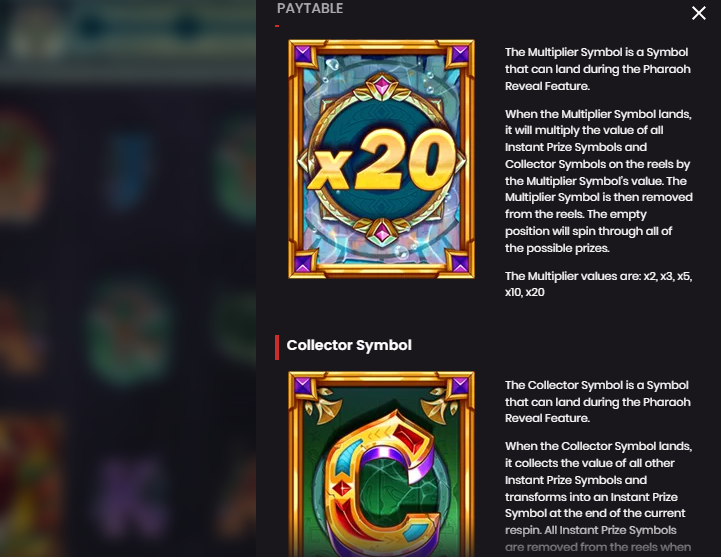
Task: Click purple gem top-left of Collector card
Action: coord(303,386)
